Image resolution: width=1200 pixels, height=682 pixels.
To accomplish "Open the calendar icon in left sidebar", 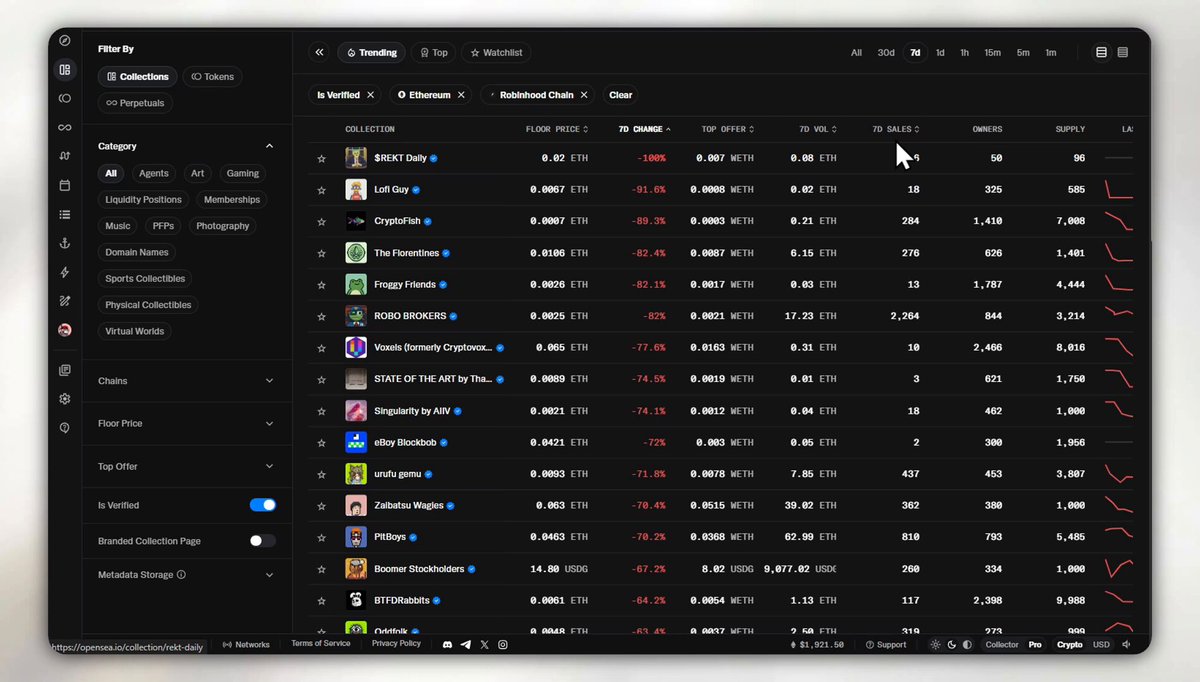I will pyautogui.click(x=65, y=185).
